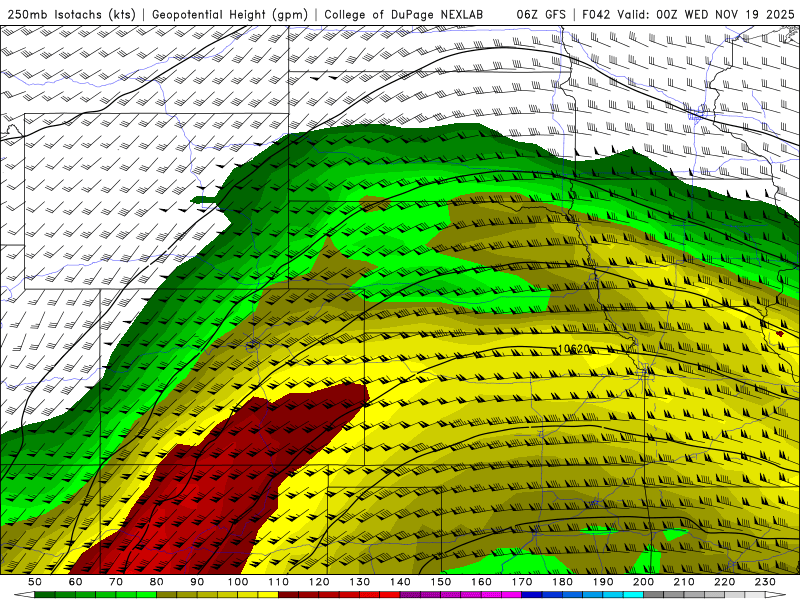Click the '180' value on the color scale
Screen dimensions: 800x600
(563, 582)
